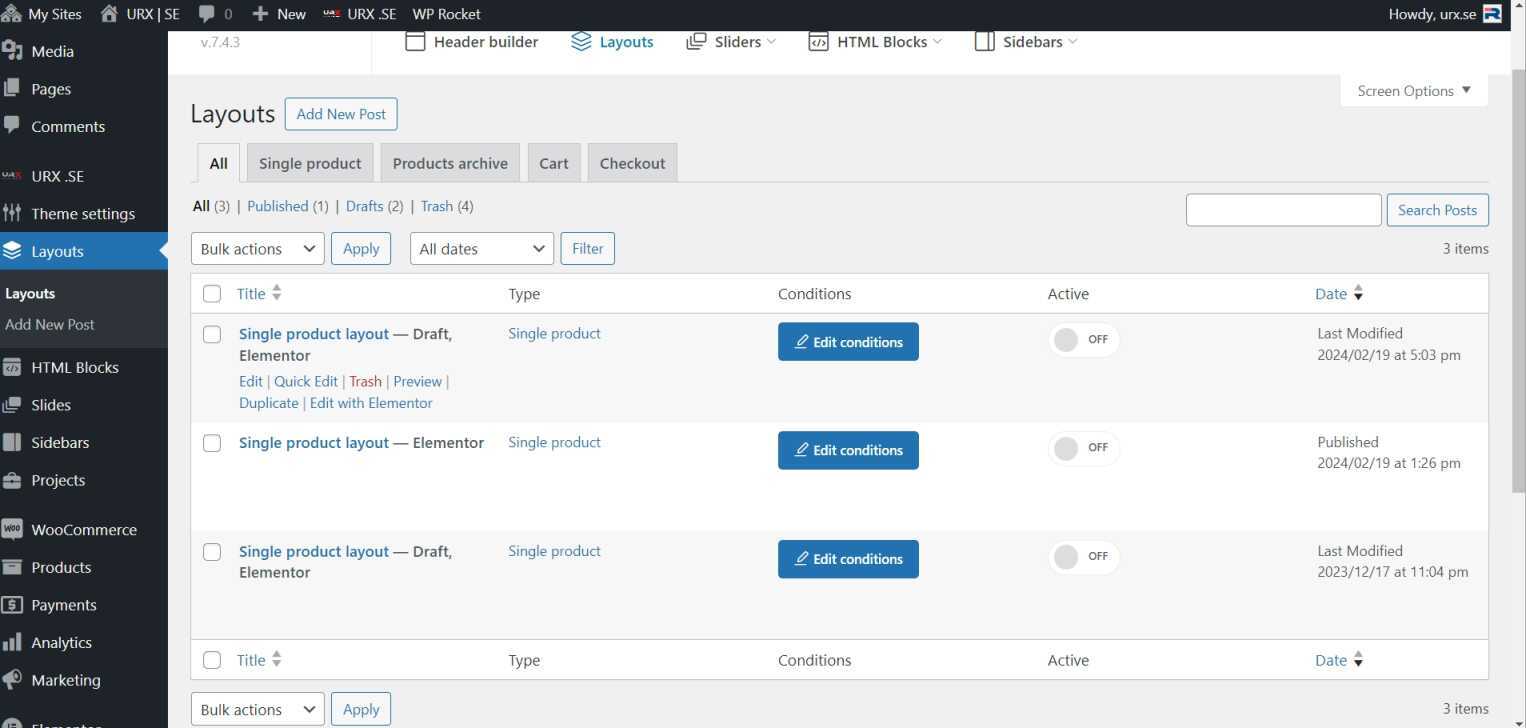Select the Checkout tab

pos(632,164)
